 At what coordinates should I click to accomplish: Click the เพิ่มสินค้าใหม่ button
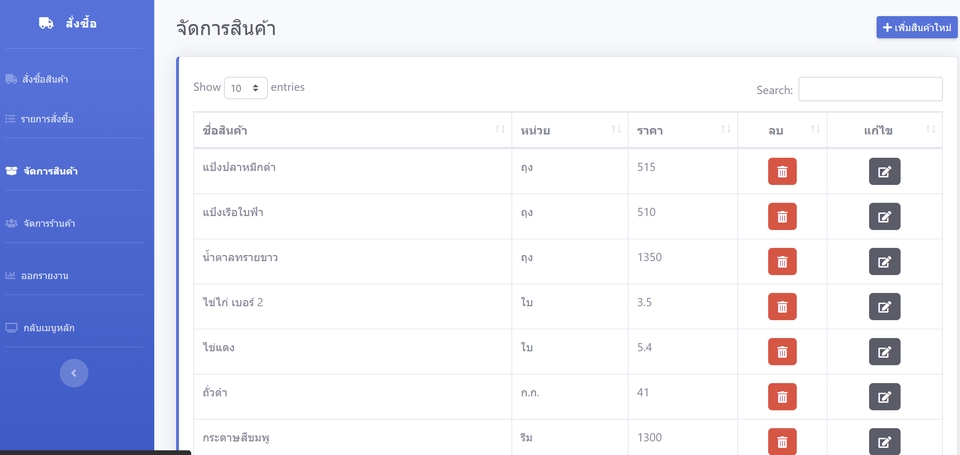(x=916, y=27)
